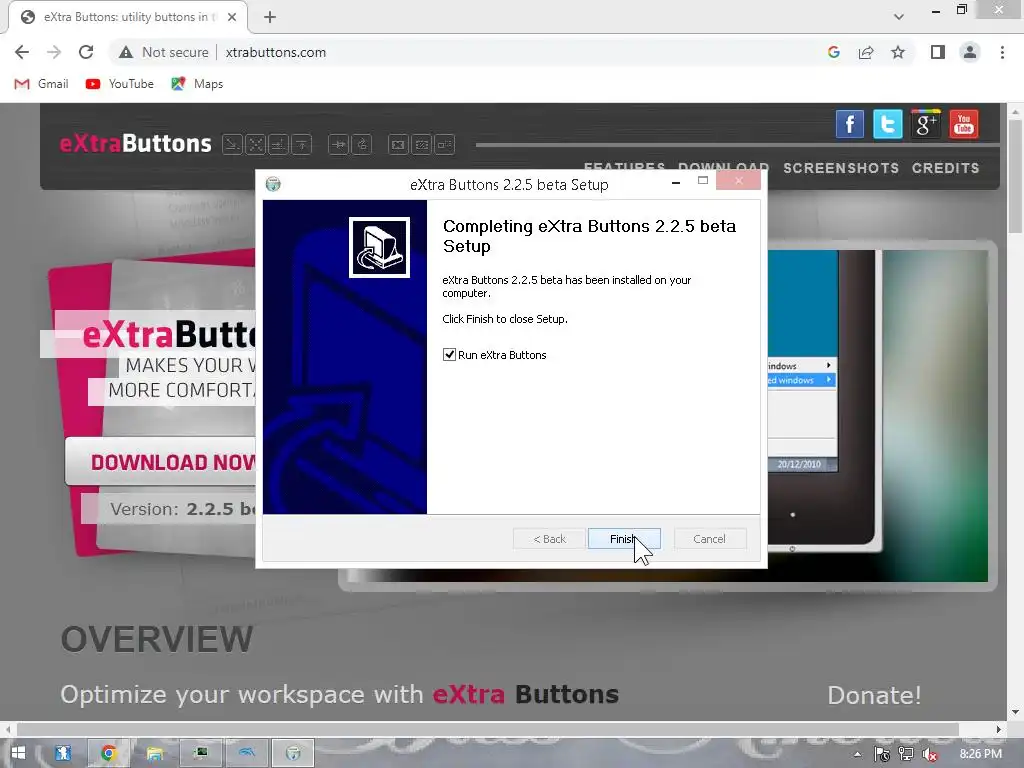
Task: Click the 8:26 PM clock
Action: coord(980,754)
